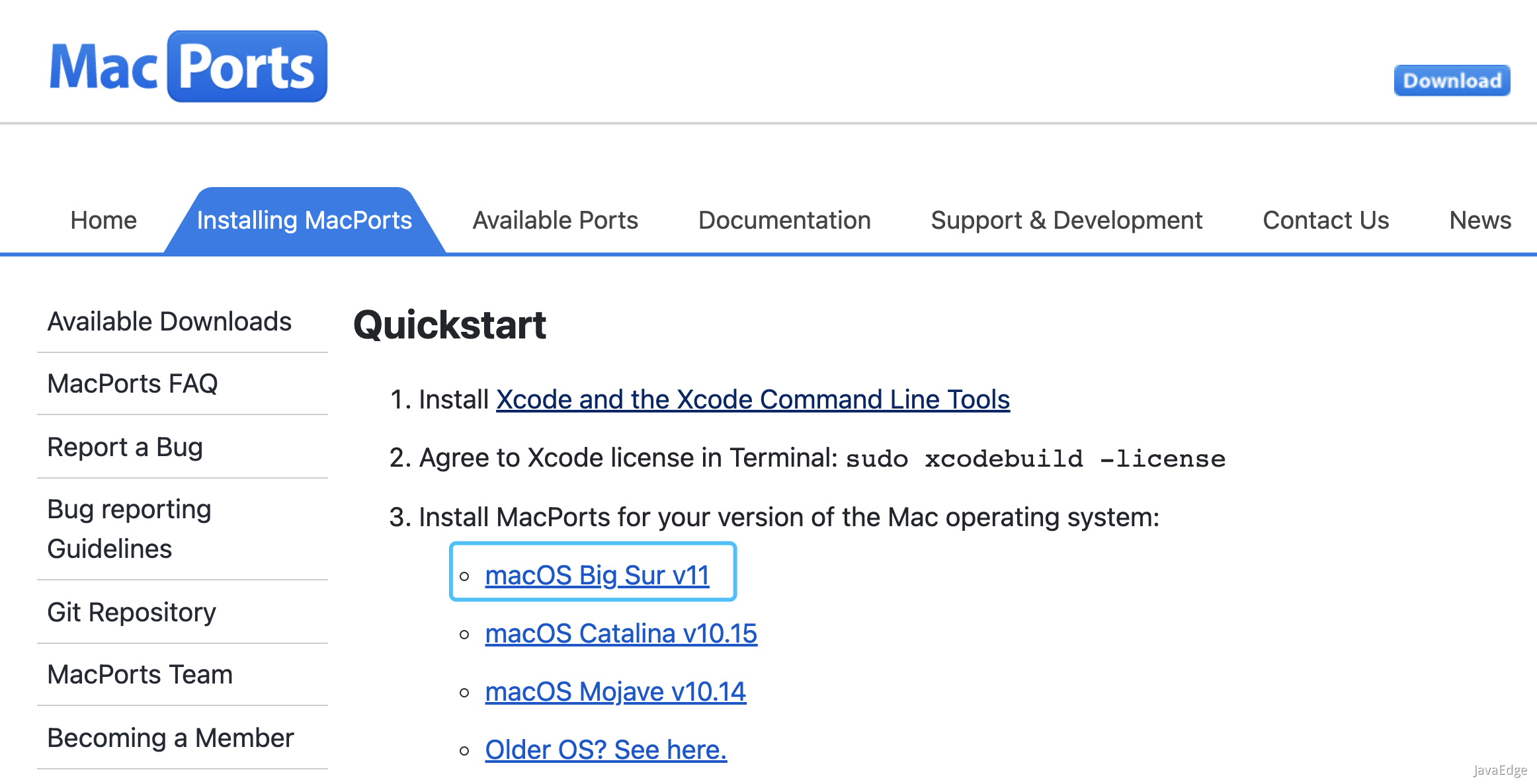
Task: Select the Installing MacPorts tab
Action: coord(304,221)
